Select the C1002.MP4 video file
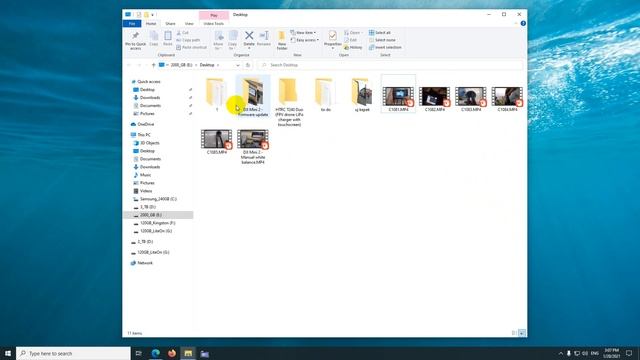This screenshot has height=360, width=640. click(435, 99)
